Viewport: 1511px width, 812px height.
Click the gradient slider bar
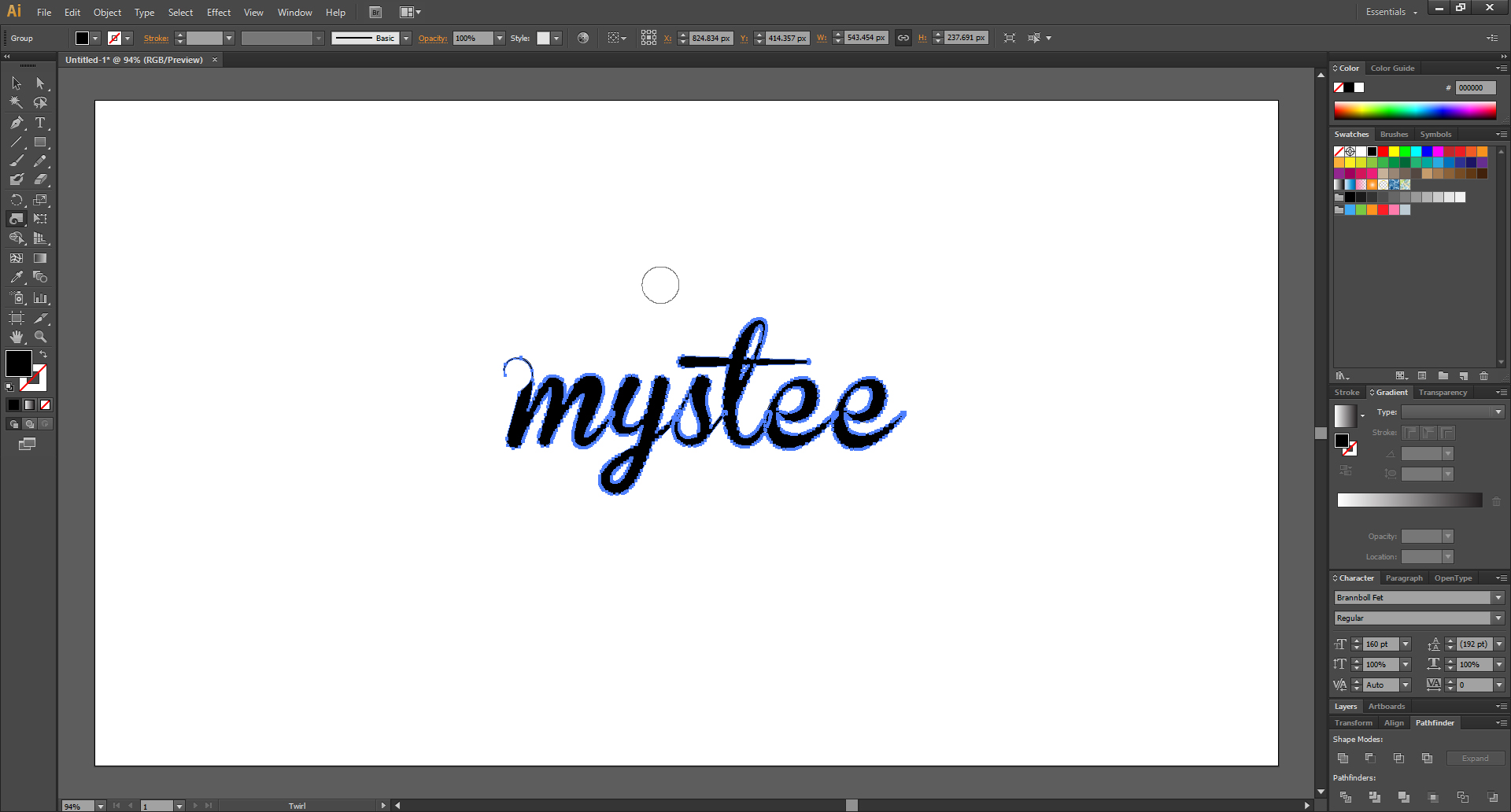(1409, 500)
